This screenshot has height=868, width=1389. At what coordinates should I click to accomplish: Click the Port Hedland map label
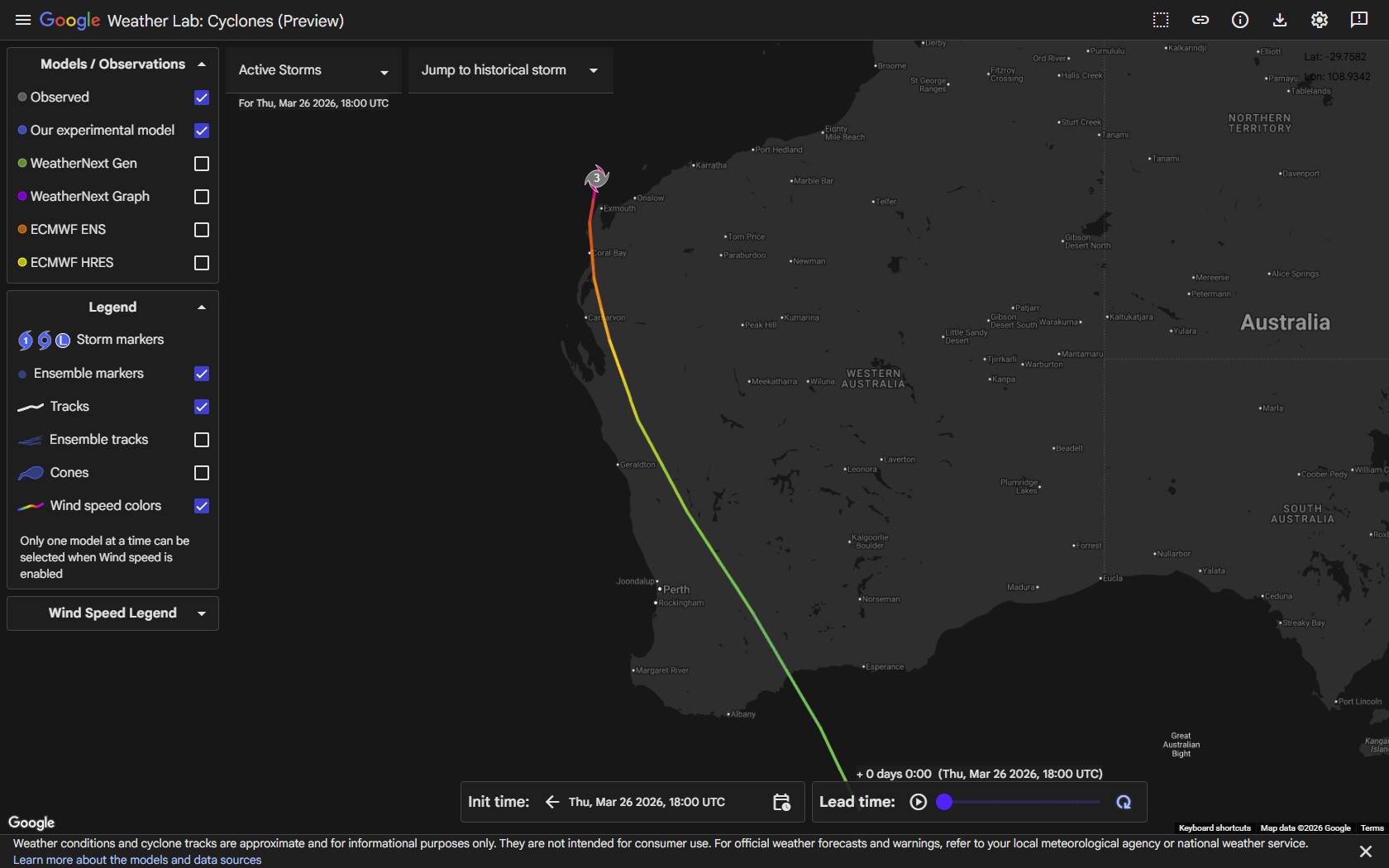click(778, 150)
